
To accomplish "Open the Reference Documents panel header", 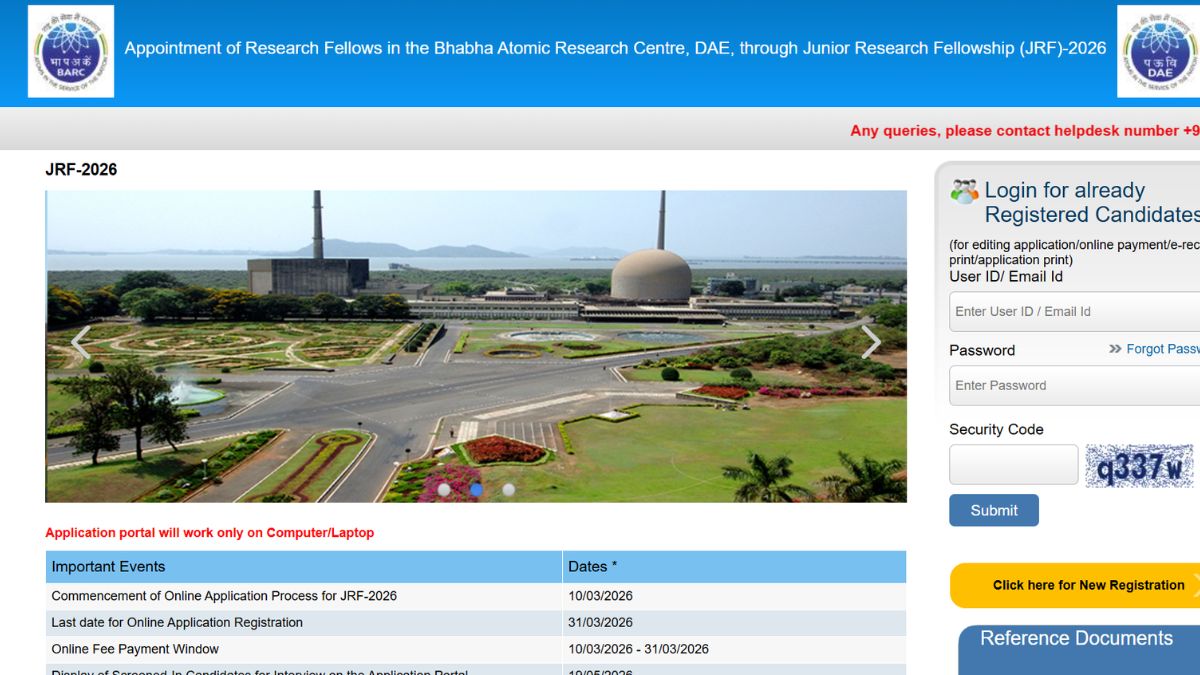I will (x=1076, y=639).
